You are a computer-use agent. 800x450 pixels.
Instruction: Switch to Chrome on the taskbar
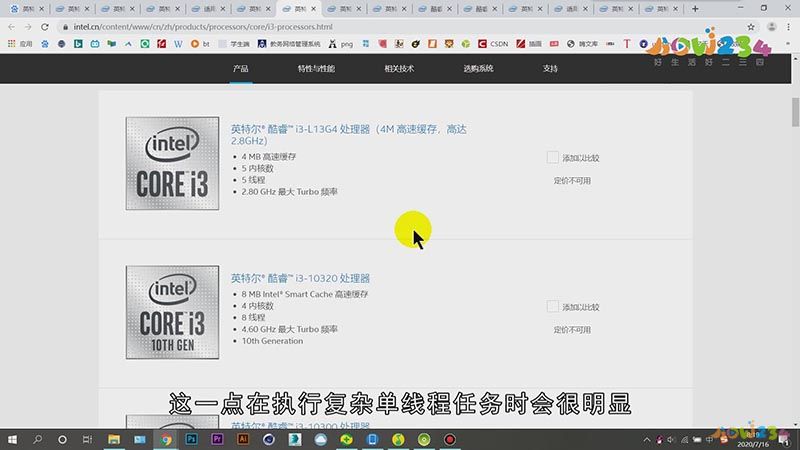pos(166,439)
